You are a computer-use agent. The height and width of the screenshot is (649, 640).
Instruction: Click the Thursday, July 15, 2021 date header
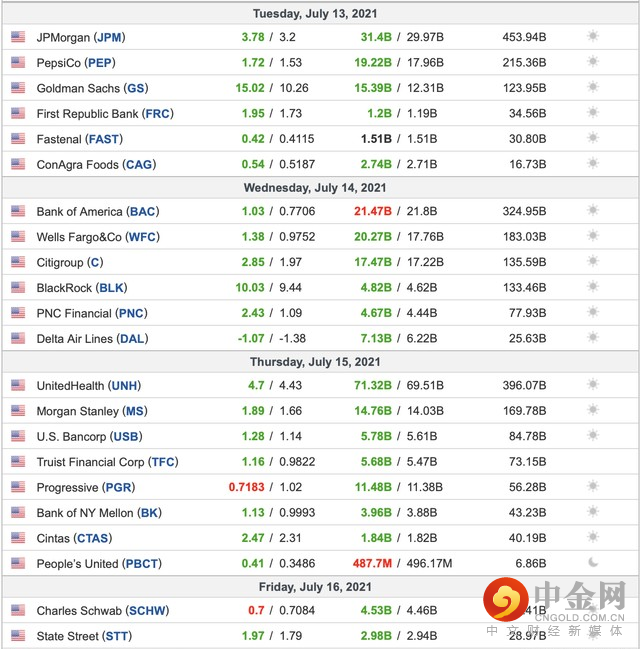point(315,362)
